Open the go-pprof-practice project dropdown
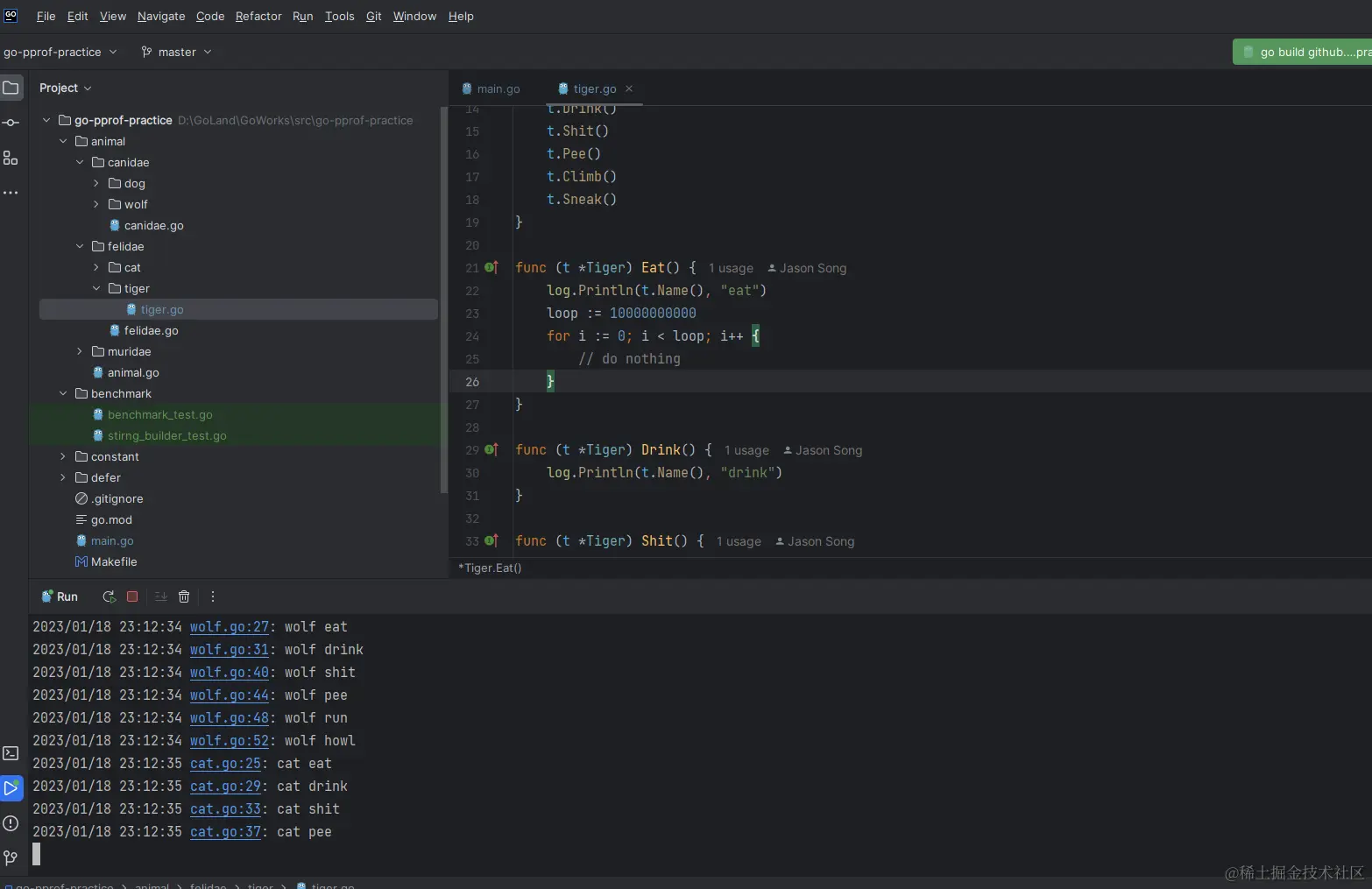Image resolution: width=1372 pixels, height=889 pixels. [60, 52]
